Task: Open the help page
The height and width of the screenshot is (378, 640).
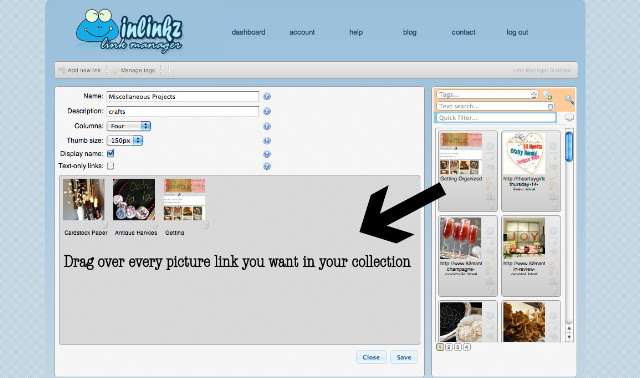Action: pyautogui.click(x=356, y=32)
